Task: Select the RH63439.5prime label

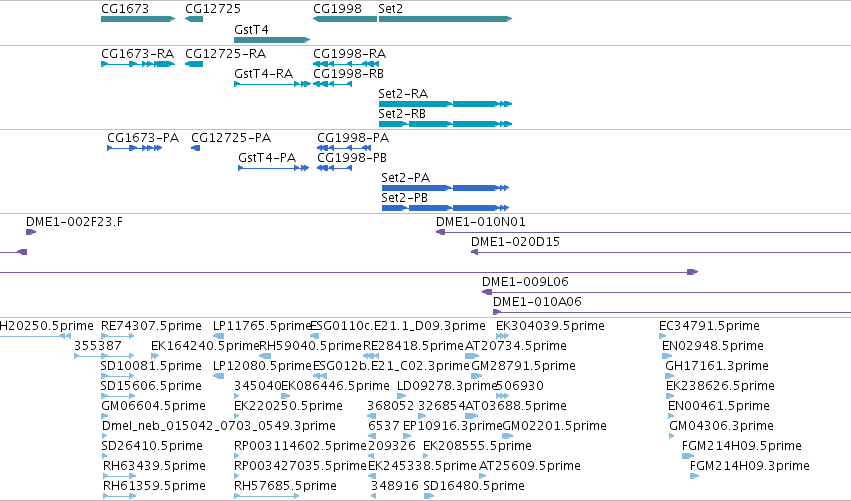Action: [x=155, y=466]
